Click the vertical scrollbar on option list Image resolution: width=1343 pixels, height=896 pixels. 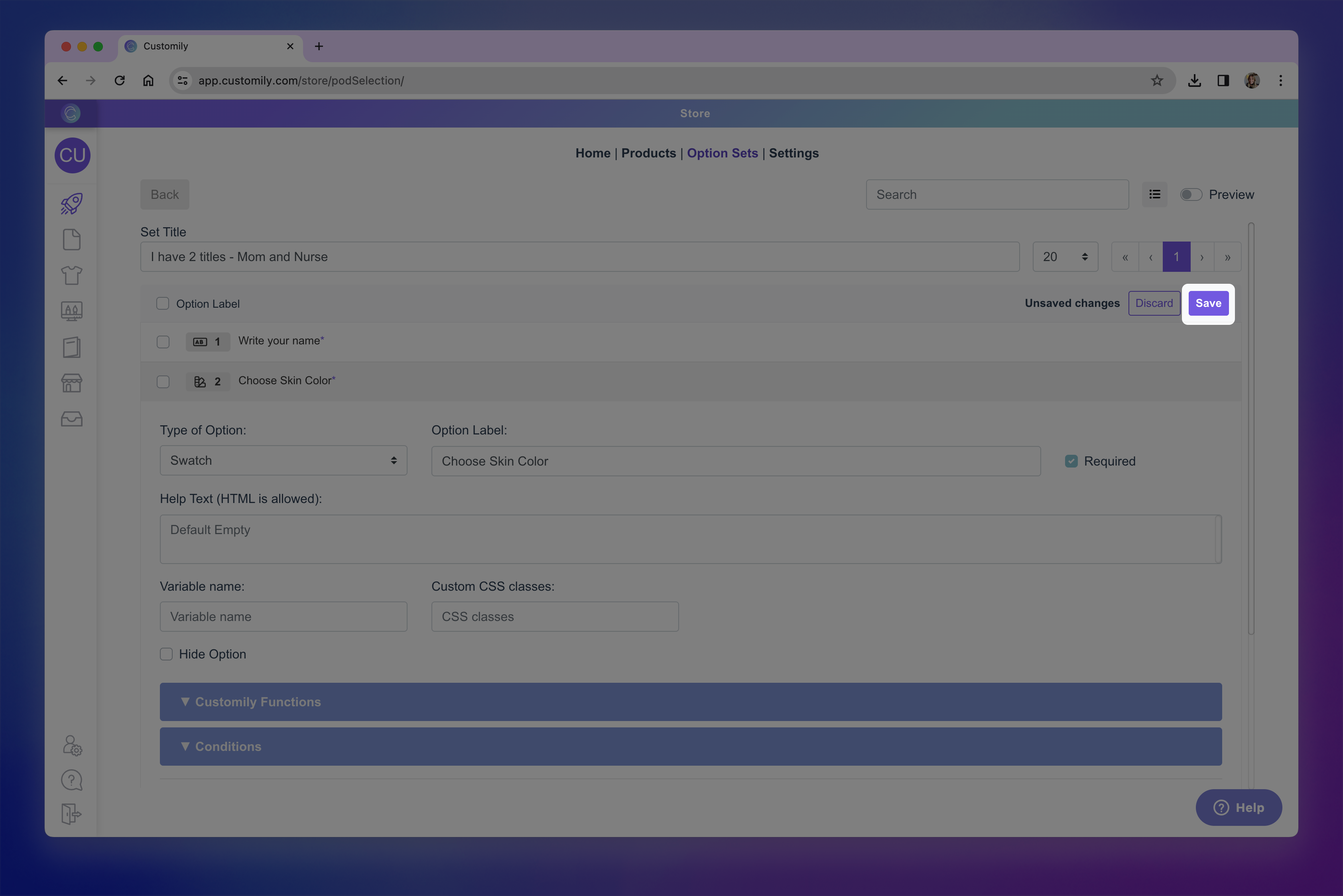pos(1251,428)
